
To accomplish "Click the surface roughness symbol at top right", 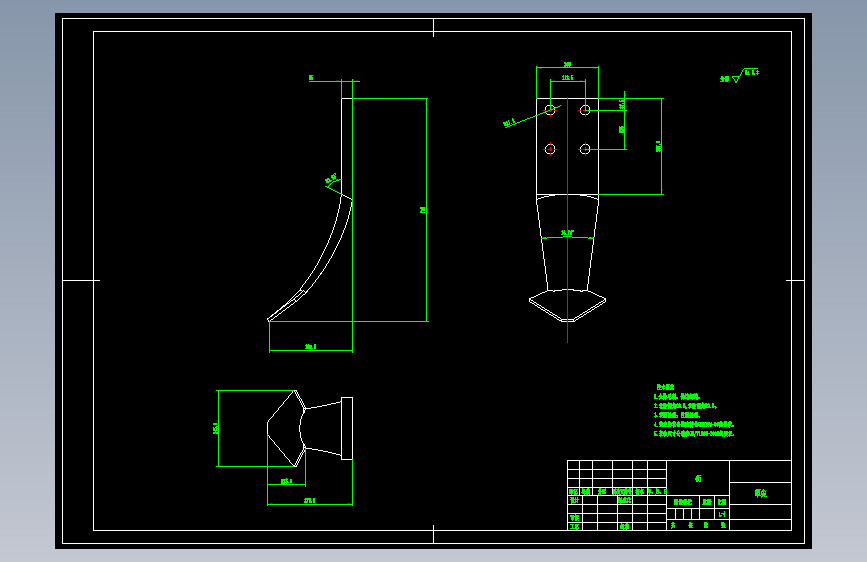I will [739, 75].
